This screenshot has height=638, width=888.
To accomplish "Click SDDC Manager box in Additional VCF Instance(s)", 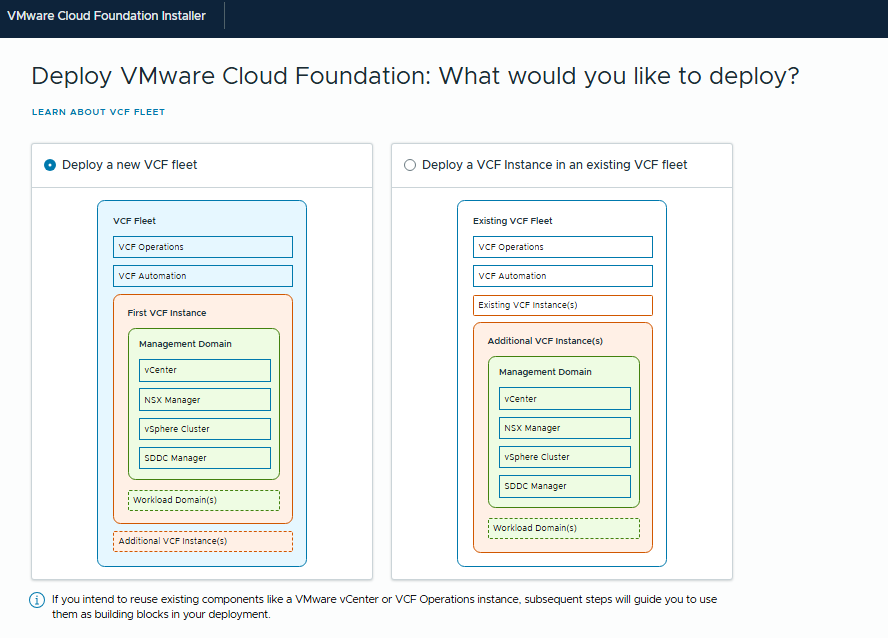I will [565, 486].
